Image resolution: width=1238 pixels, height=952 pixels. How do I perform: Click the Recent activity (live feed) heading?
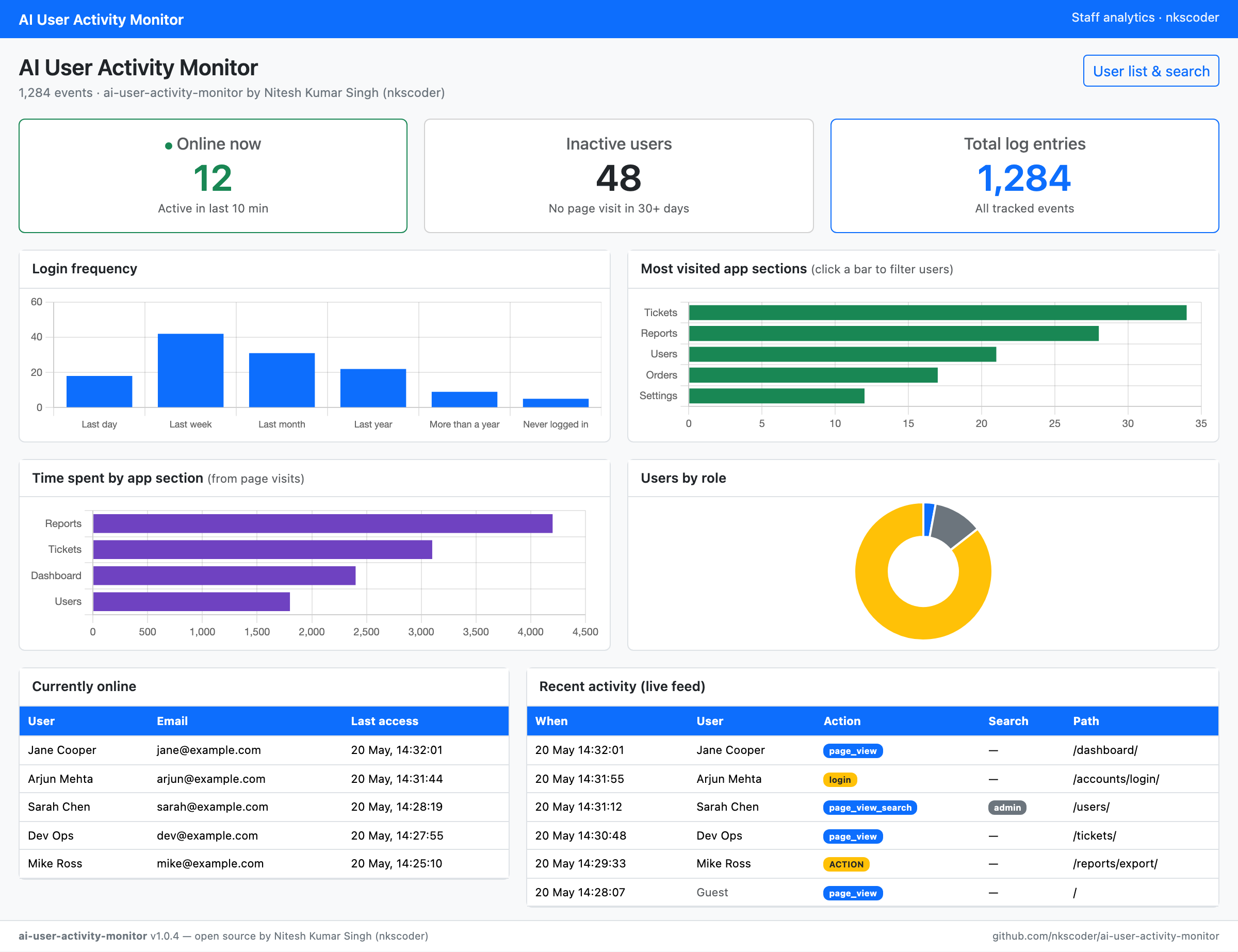[622, 686]
